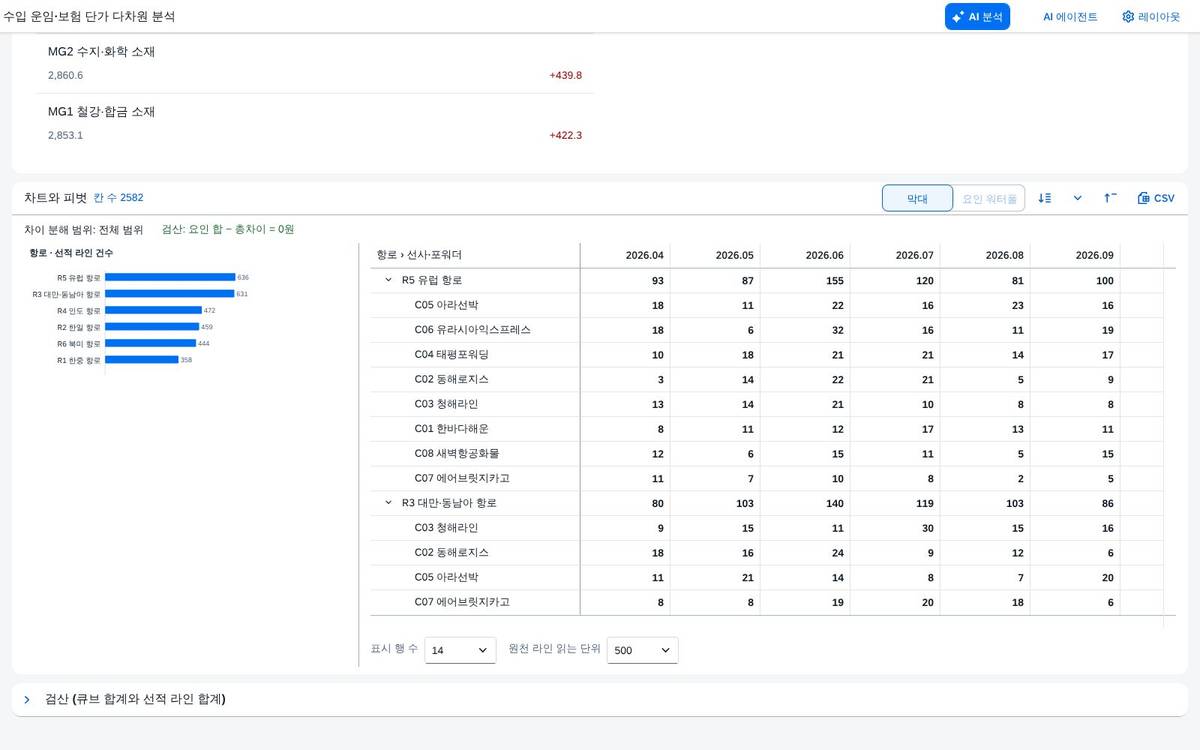This screenshot has height=750, width=1200.
Task: Switch chart view to 요인 워터폴
Action: click(x=989, y=198)
